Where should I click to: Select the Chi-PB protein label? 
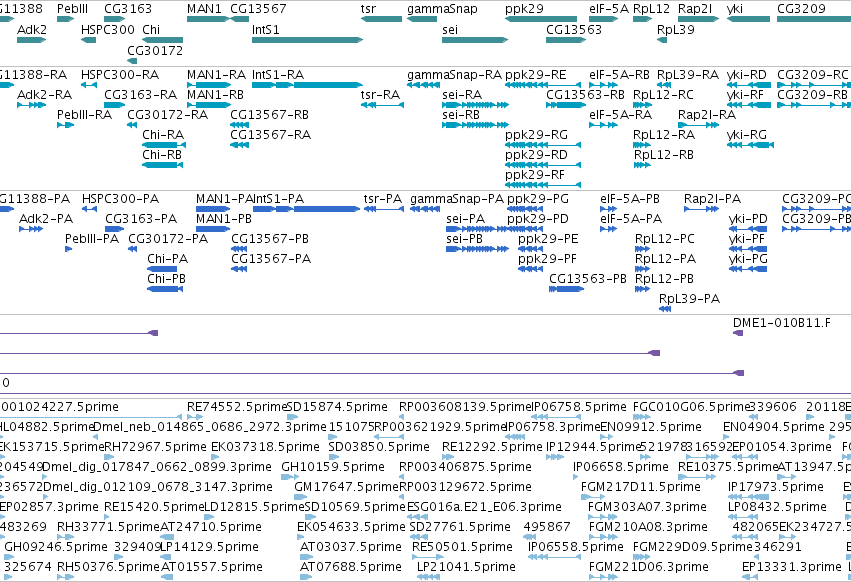coord(166,279)
